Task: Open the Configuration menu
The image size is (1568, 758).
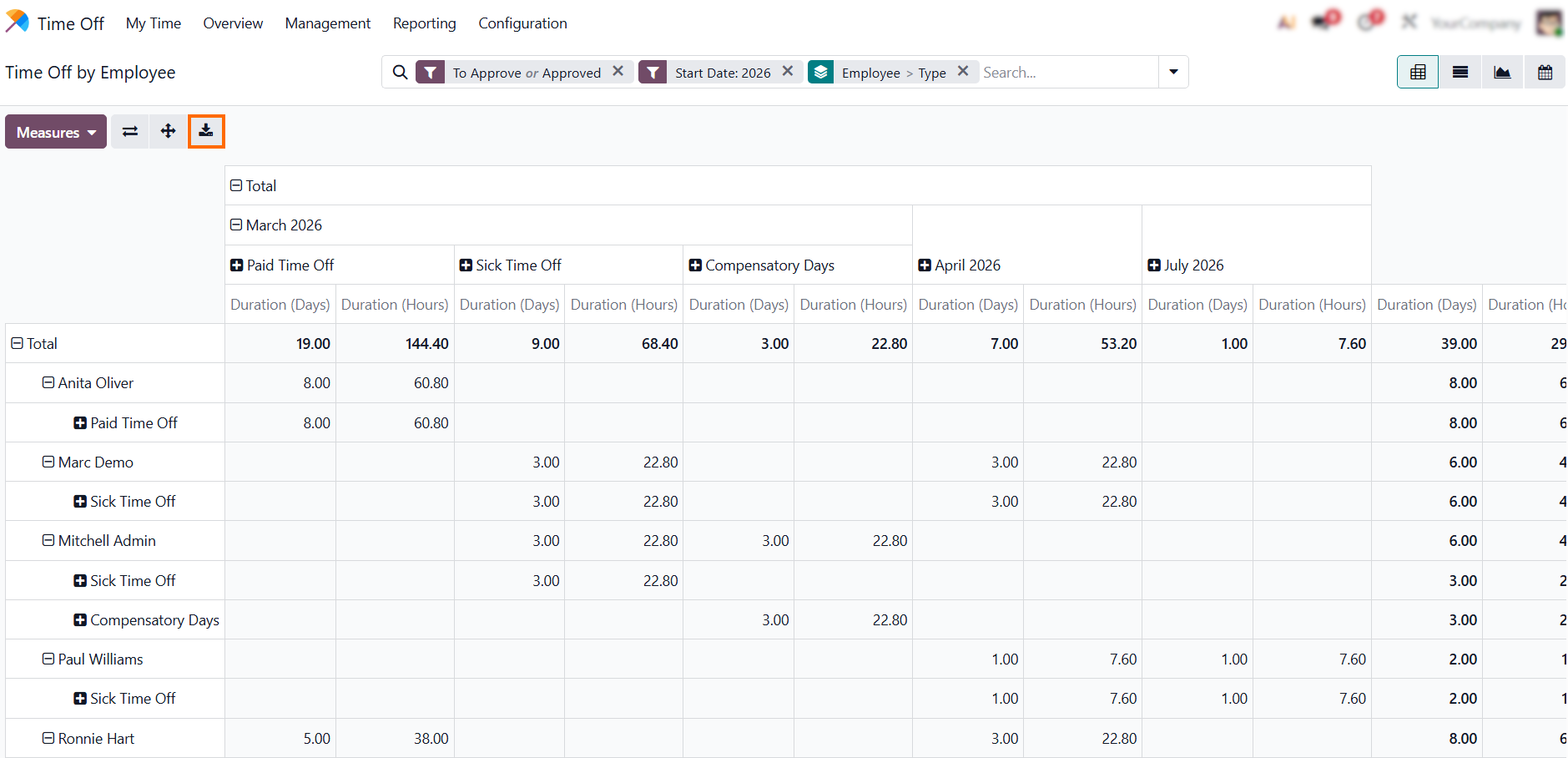Action: coord(522,23)
